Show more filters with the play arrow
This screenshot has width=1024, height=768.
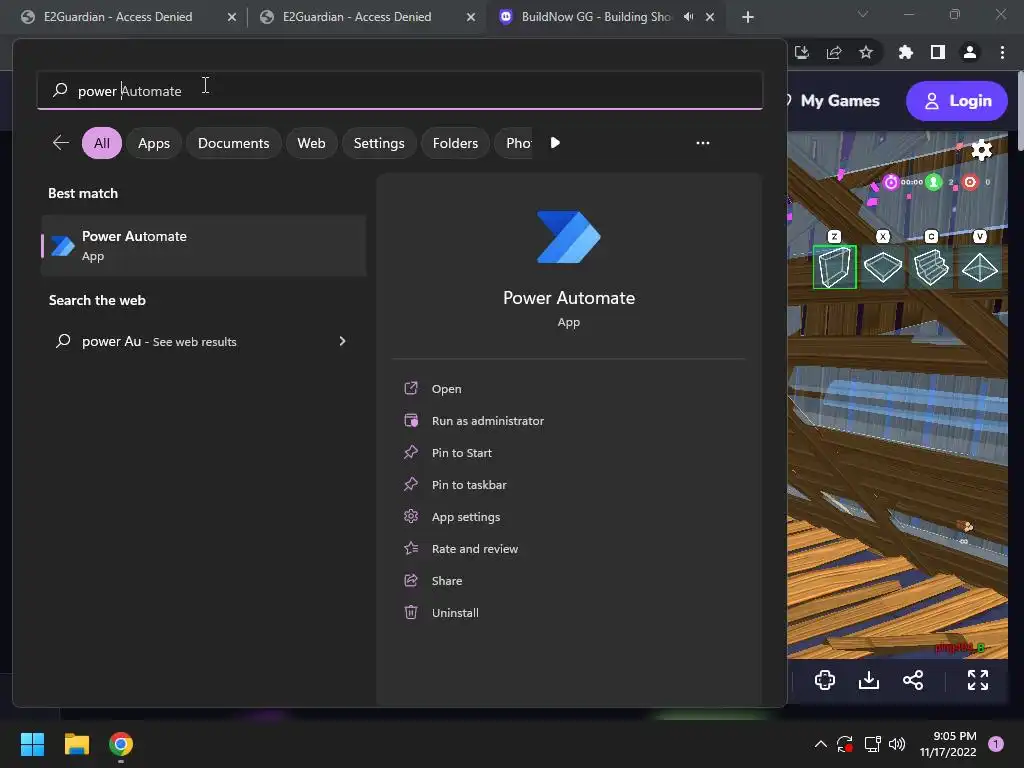point(555,143)
